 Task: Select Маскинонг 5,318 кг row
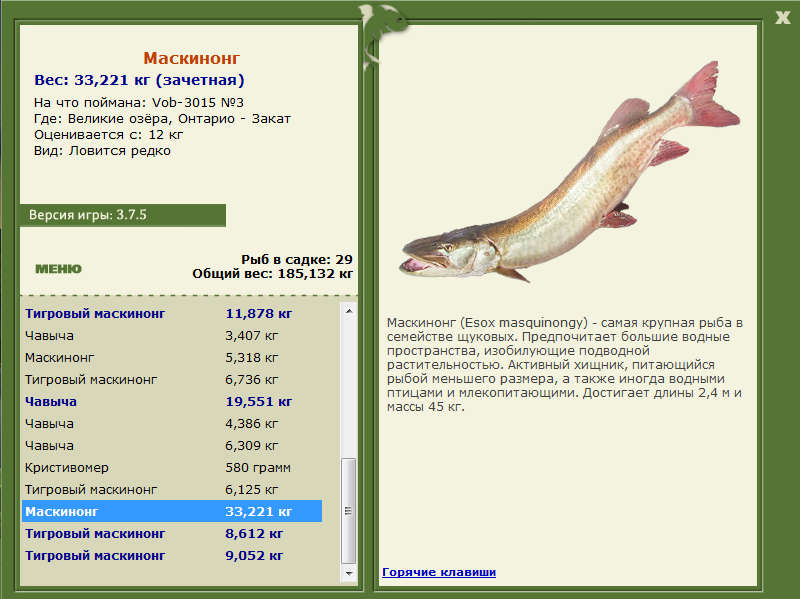click(x=172, y=358)
